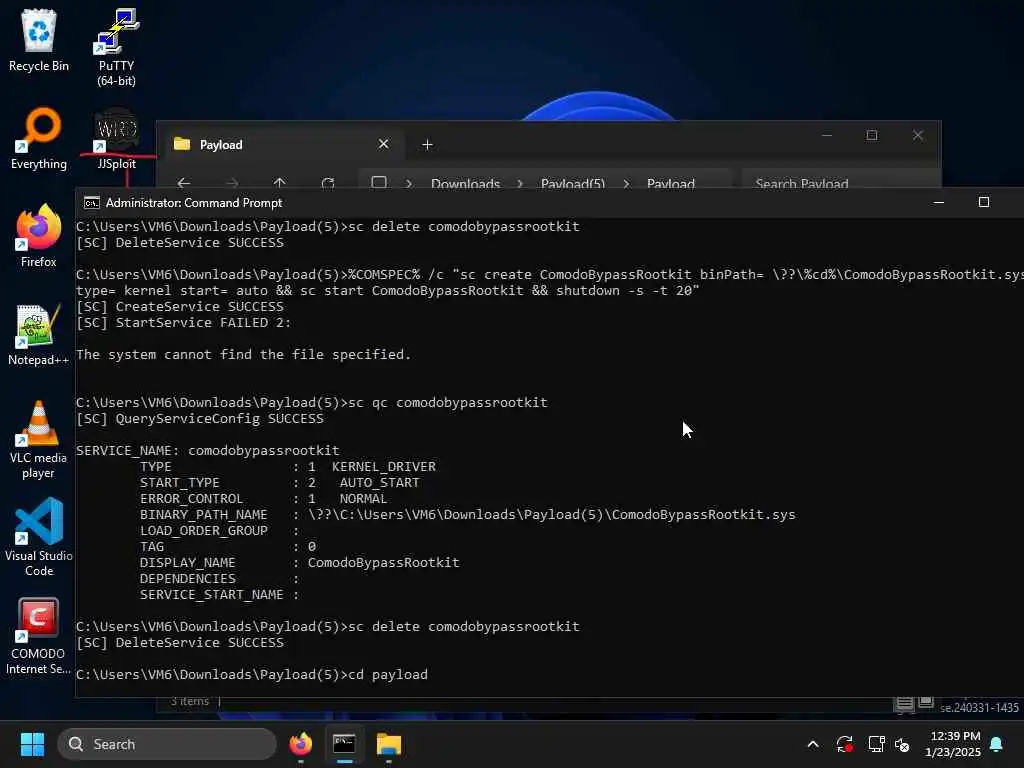Go forward in File Explorer
This screenshot has width=1024, height=768.
pyautogui.click(x=232, y=184)
